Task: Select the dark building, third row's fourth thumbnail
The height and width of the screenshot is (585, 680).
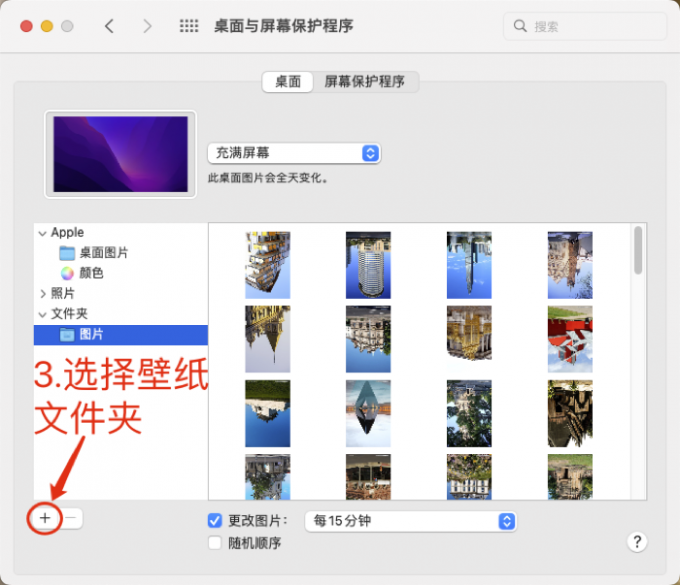Action: point(570,413)
